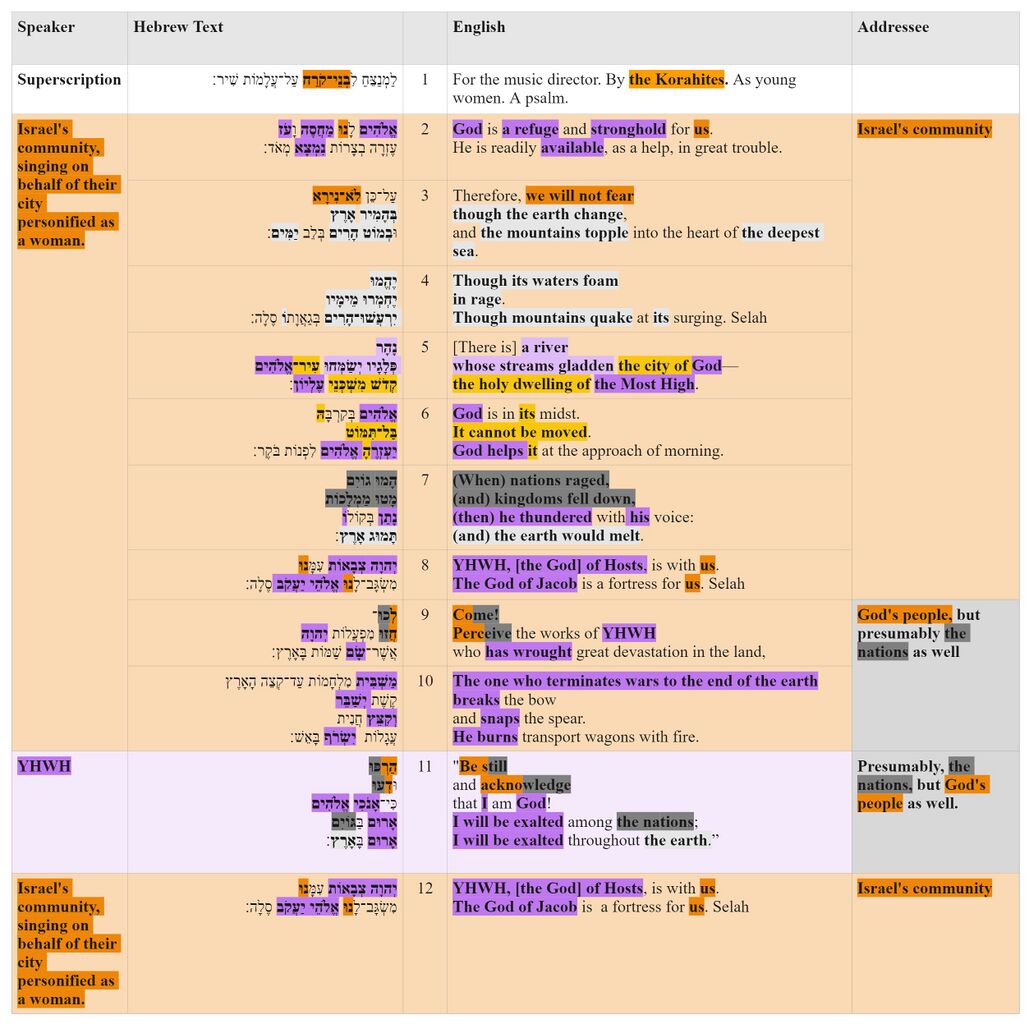Select the line "Though its waters foam"
1029x1024 pixels.
pyautogui.click(x=535, y=281)
